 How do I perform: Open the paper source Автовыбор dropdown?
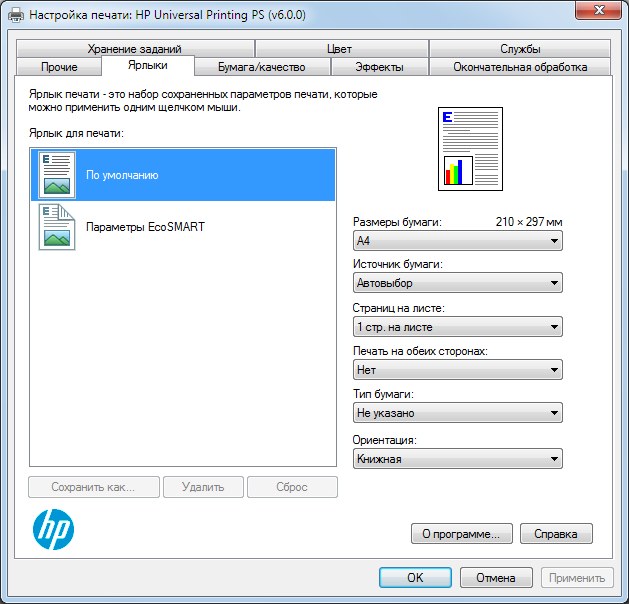click(458, 283)
